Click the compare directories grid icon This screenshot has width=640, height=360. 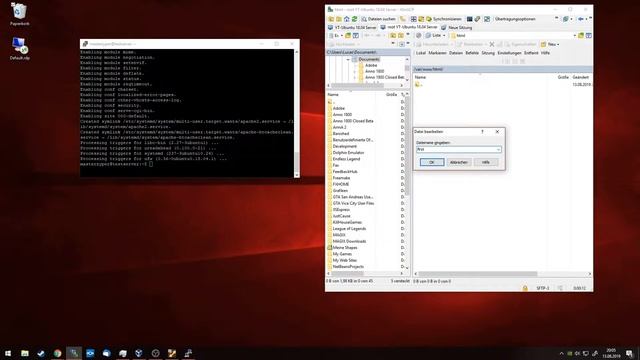[x=413, y=19]
